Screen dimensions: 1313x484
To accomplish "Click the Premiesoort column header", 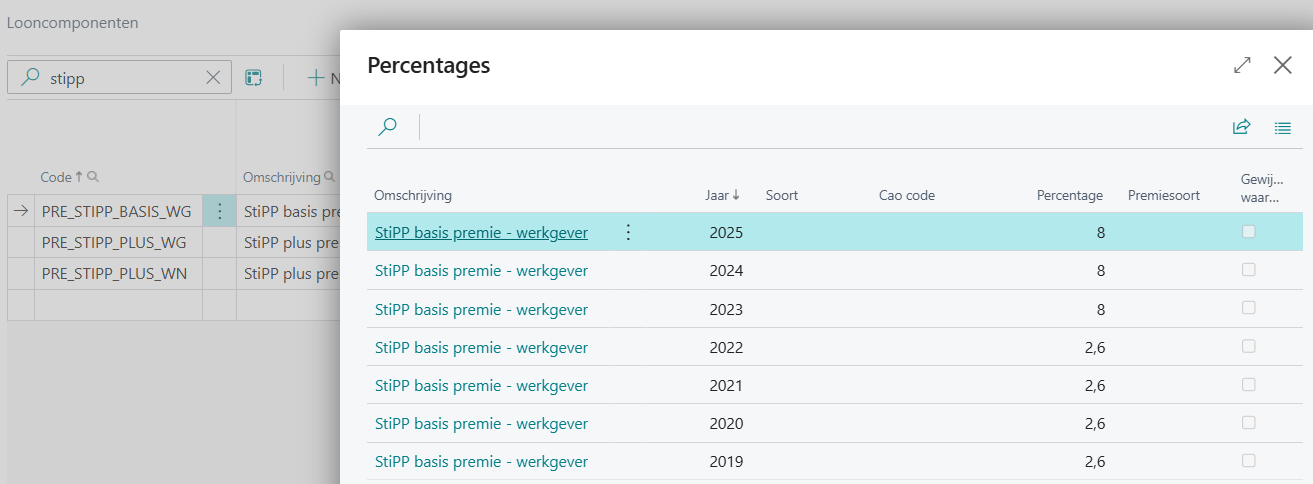I will pos(1163,195).
